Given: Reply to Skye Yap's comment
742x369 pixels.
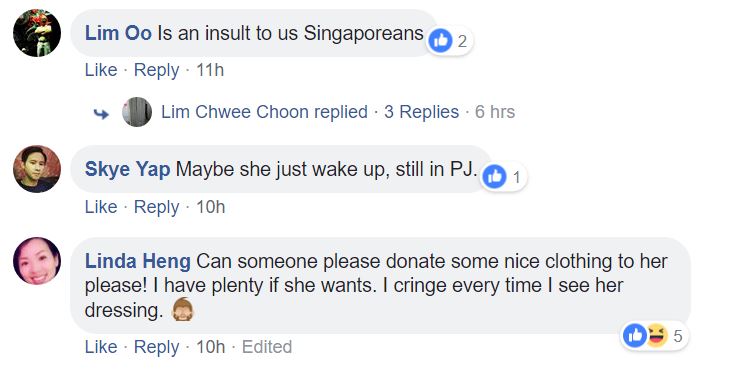Looking at the screenshot, I should (x=156, y=207).
